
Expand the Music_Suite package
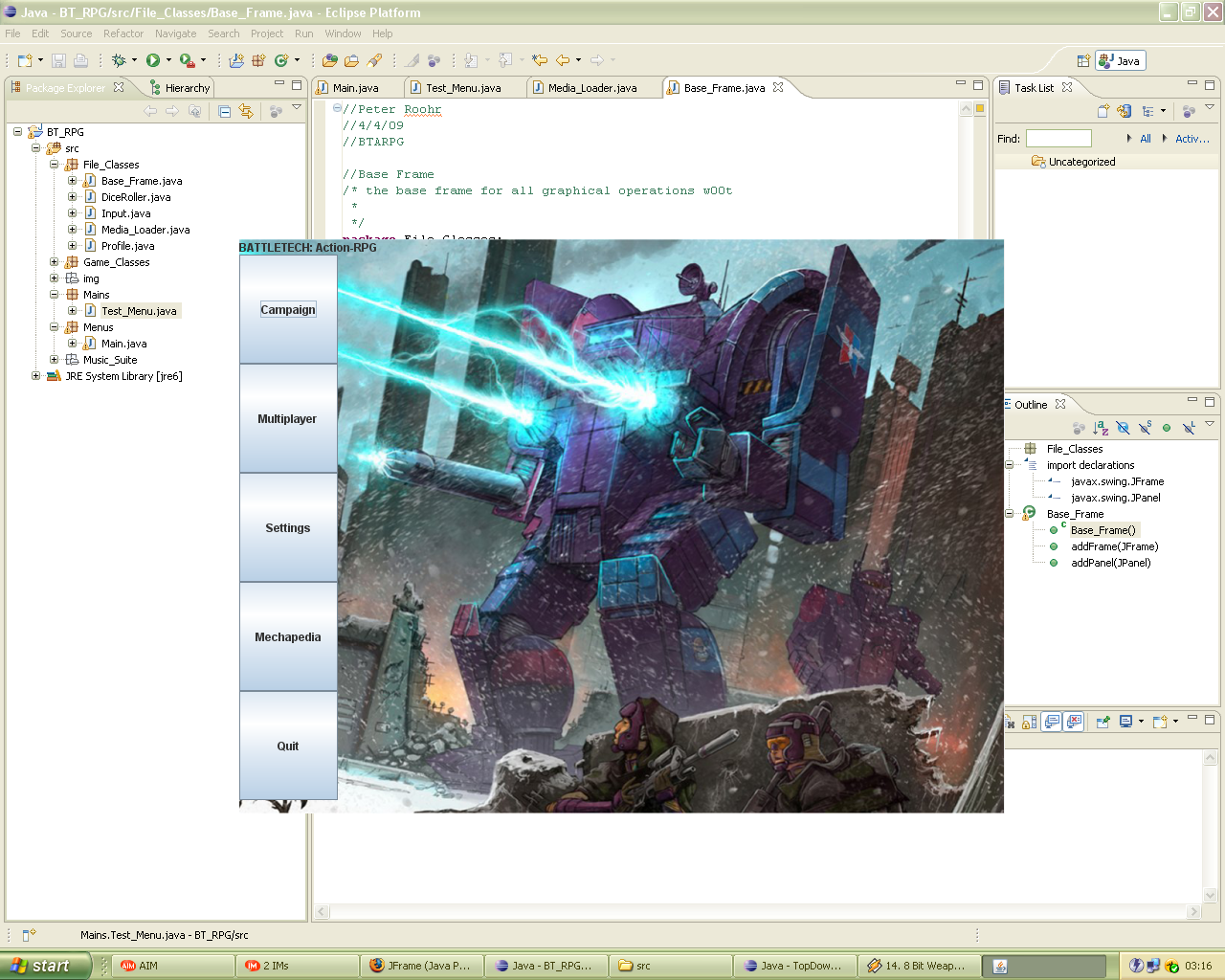coord(54,360)
